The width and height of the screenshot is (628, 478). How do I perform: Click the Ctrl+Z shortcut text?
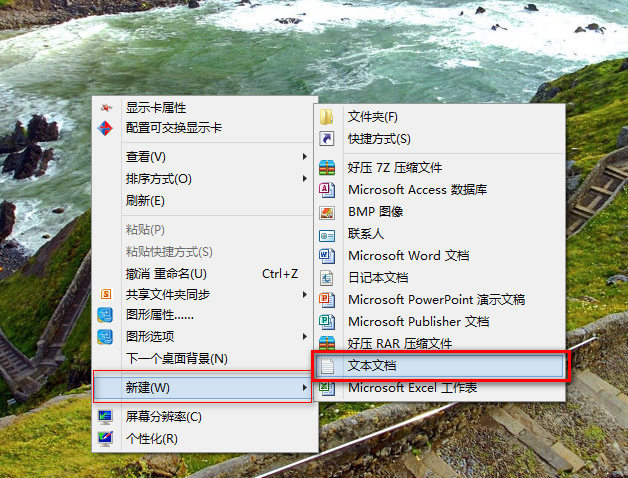[x=280, y=274]
